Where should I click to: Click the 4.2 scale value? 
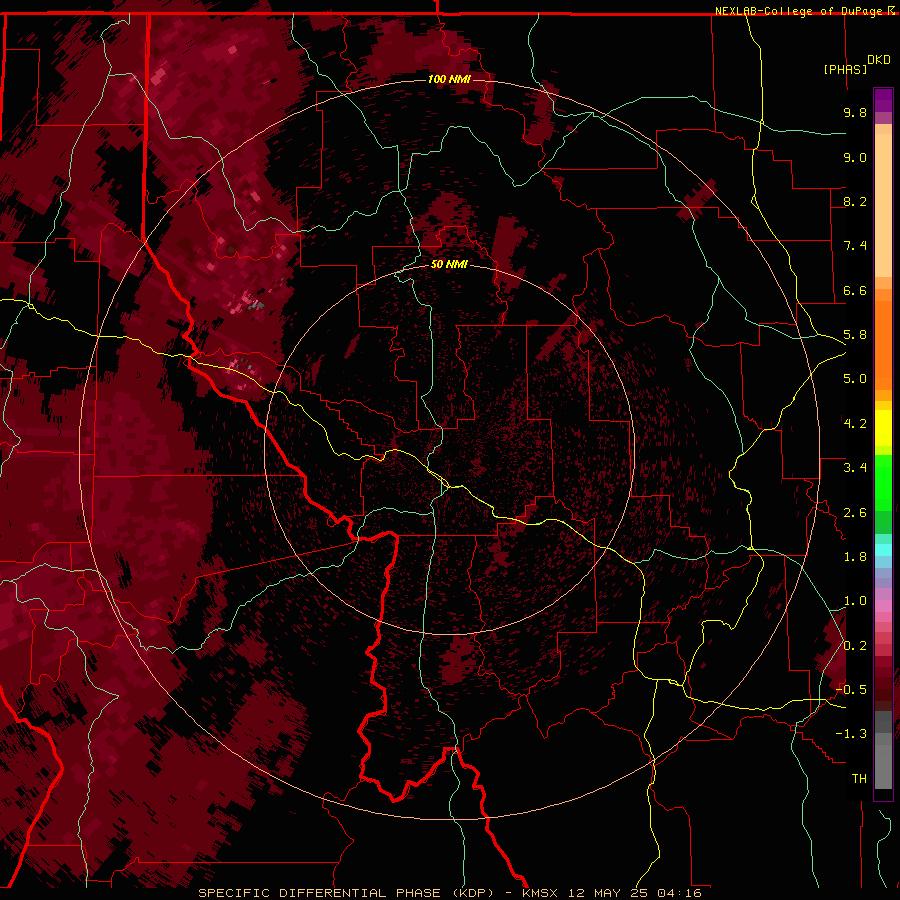pos(855,424)
